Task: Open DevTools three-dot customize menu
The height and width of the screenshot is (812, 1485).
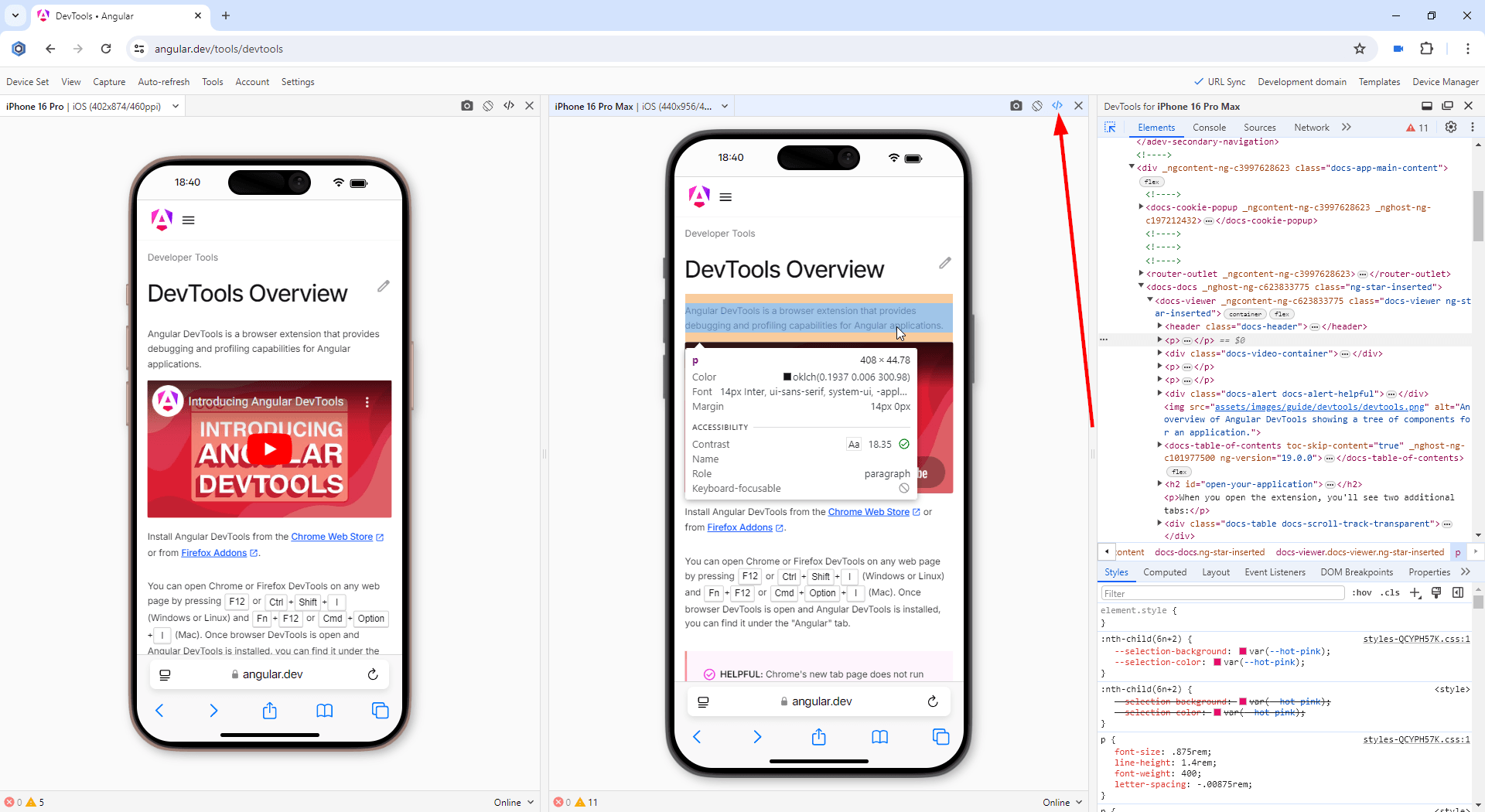Action: tap(1472, 128)
